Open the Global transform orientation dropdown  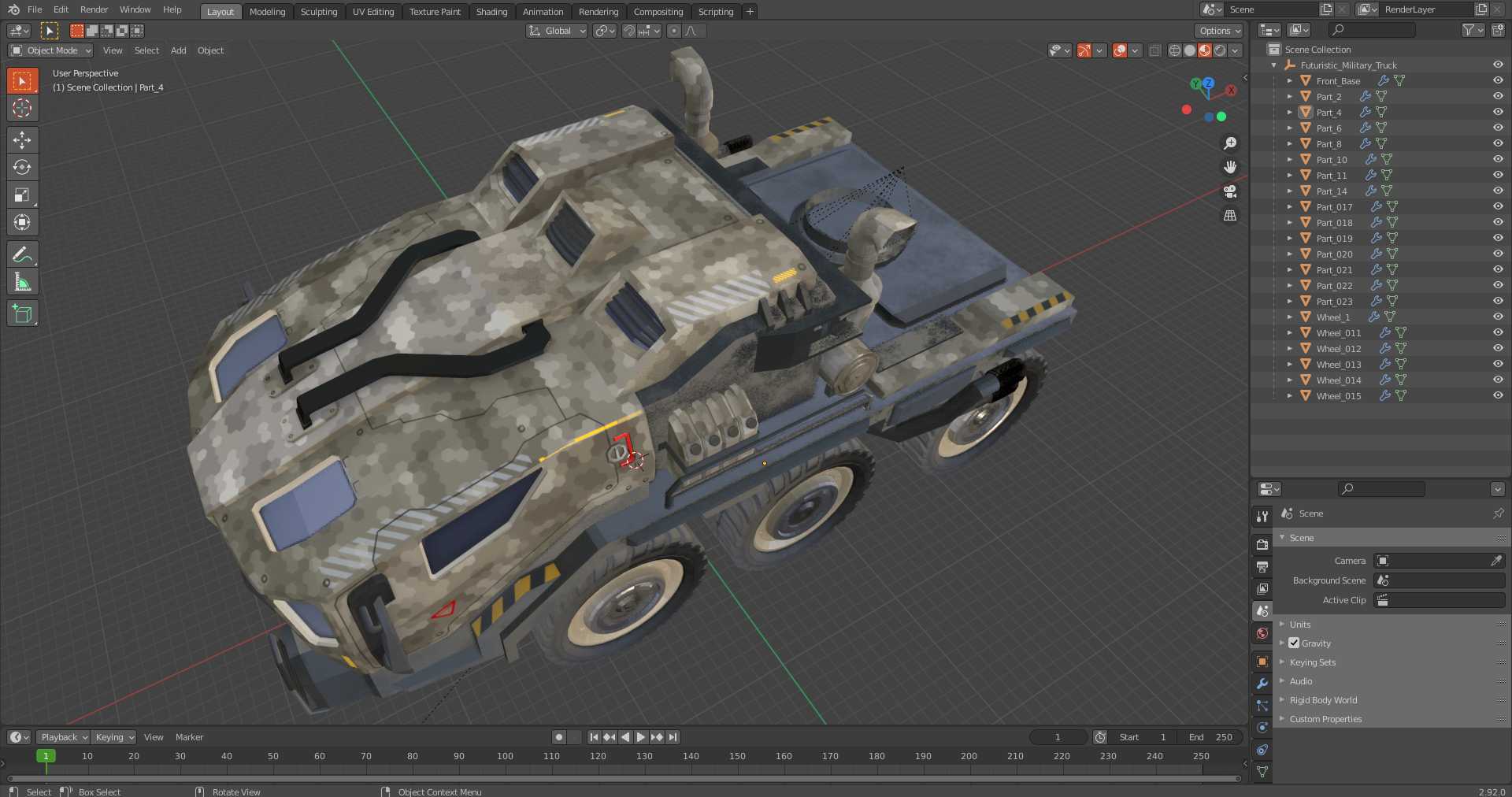pos(557,31)
